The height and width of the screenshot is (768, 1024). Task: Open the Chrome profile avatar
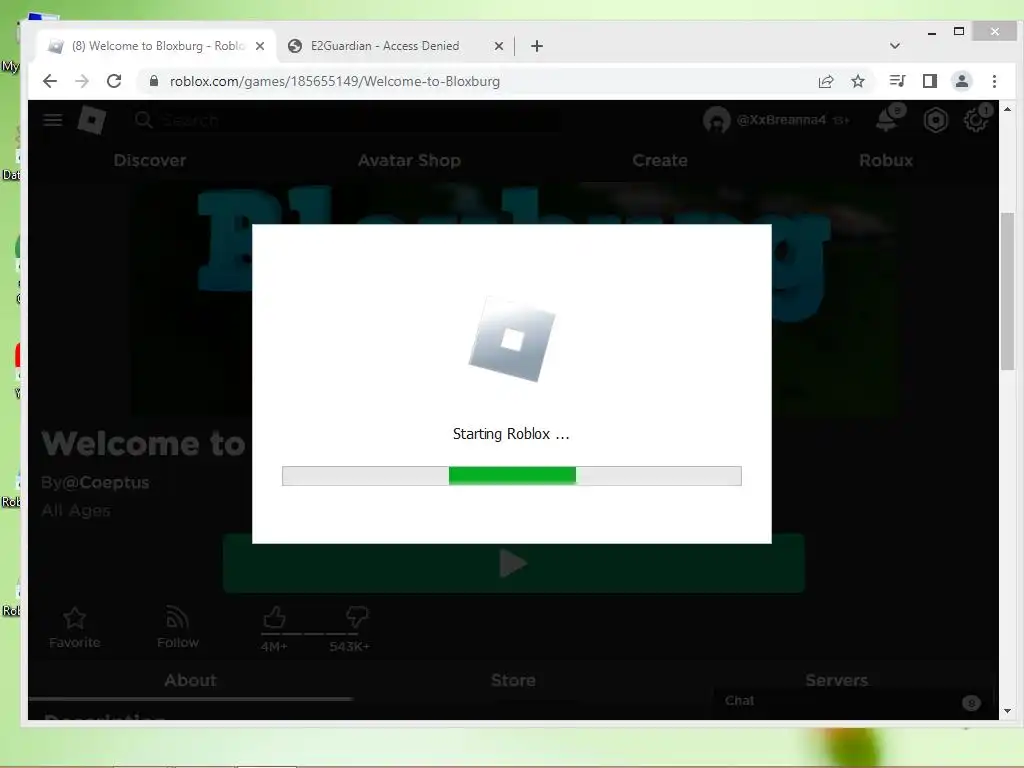(x=961, y=81)
